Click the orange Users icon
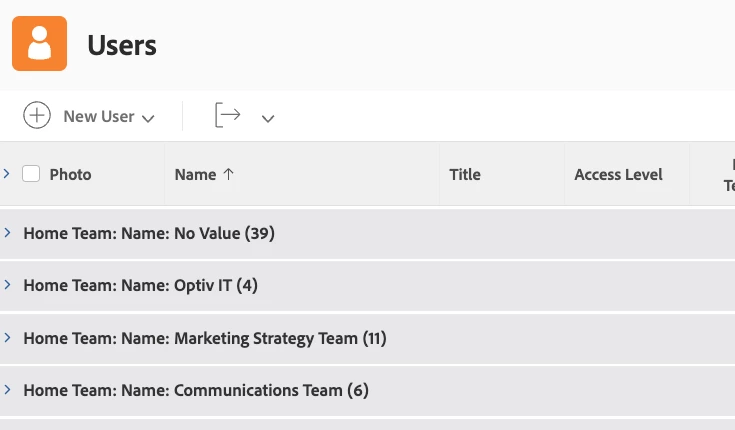Viewport: 735px width, 430px height. point(39,44)
